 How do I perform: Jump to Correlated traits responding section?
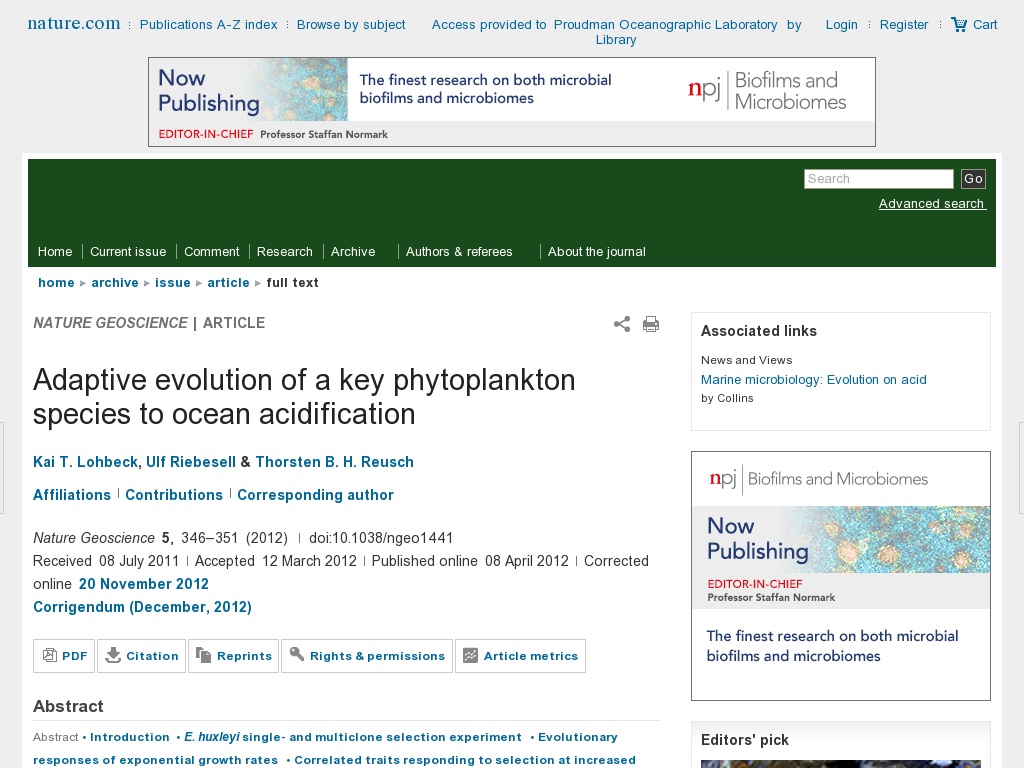[x=464, y=760]
